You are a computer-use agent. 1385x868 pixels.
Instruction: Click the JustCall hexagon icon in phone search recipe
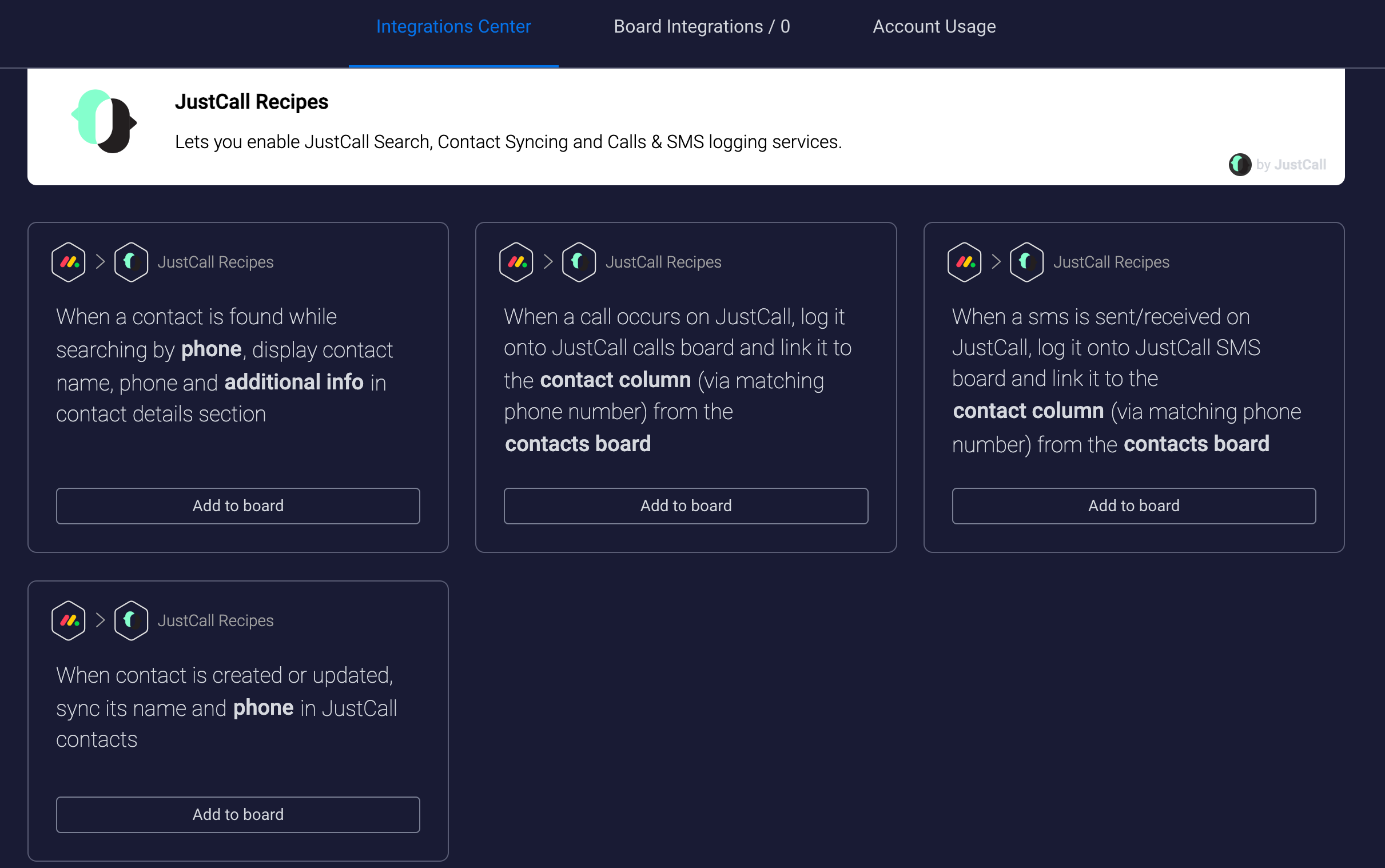[x=131, y=262]
